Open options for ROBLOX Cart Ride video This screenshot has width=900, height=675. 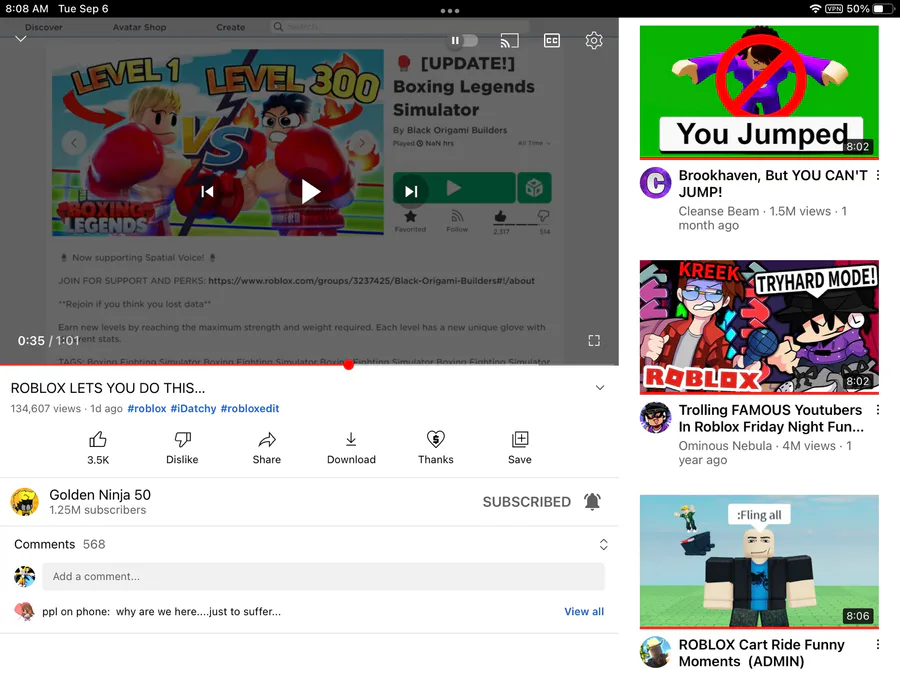pyautogui.click(x=878, y=645)
